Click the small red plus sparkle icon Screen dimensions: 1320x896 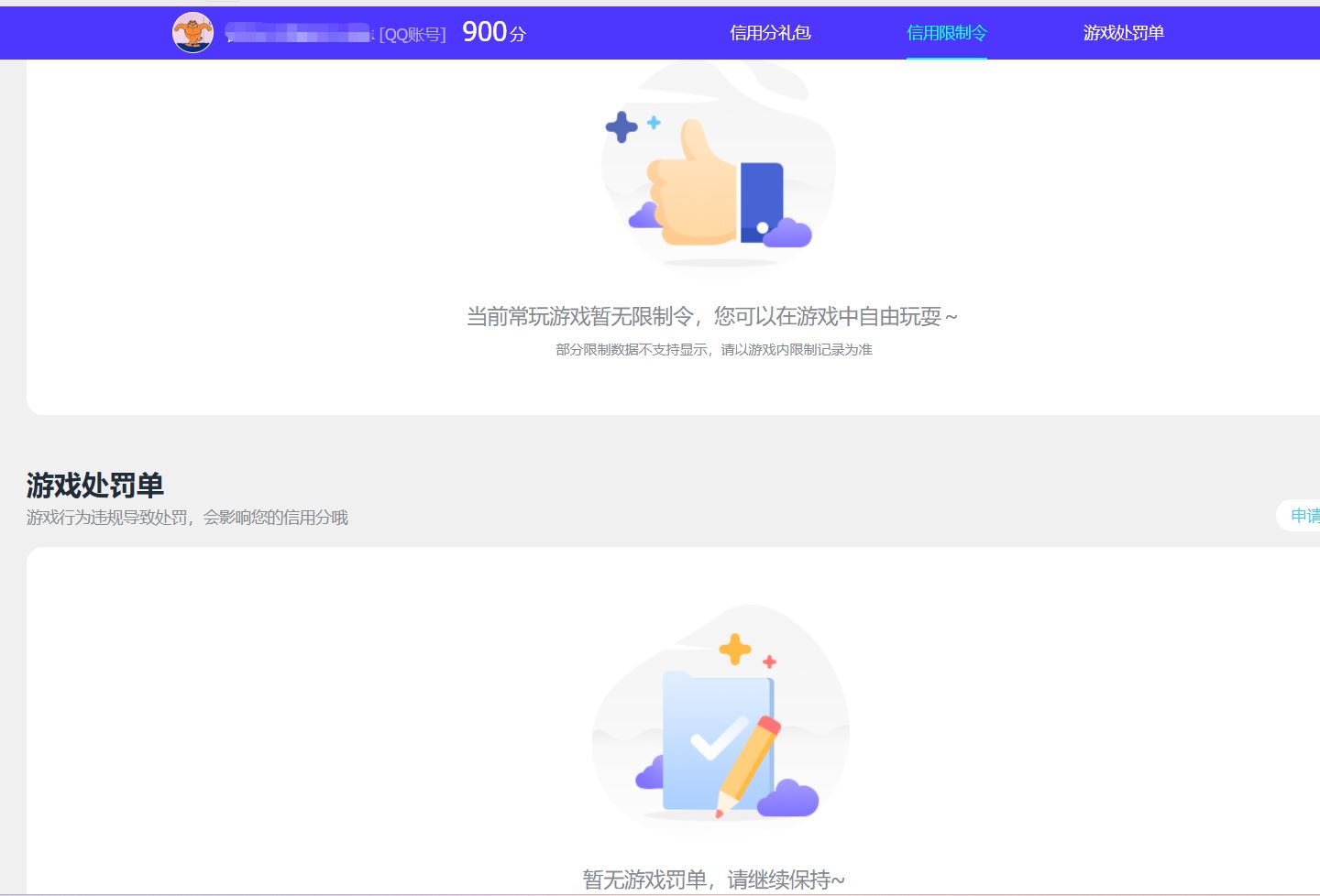(x=769, y=661)
